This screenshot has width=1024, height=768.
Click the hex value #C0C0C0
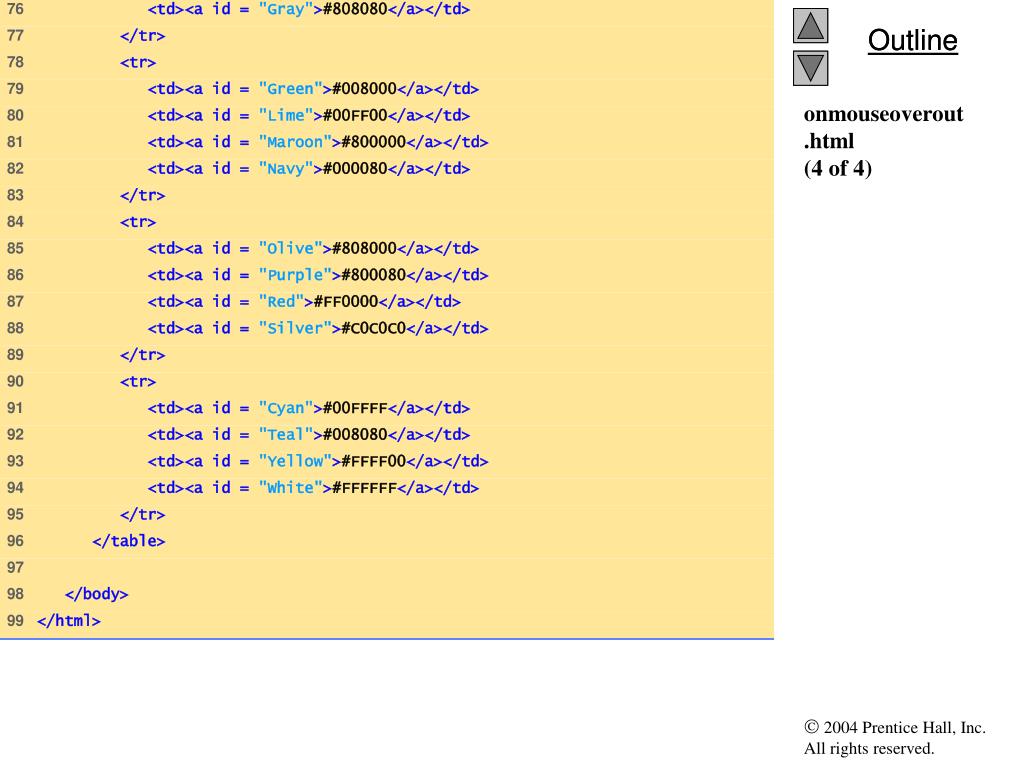point(374,328)
